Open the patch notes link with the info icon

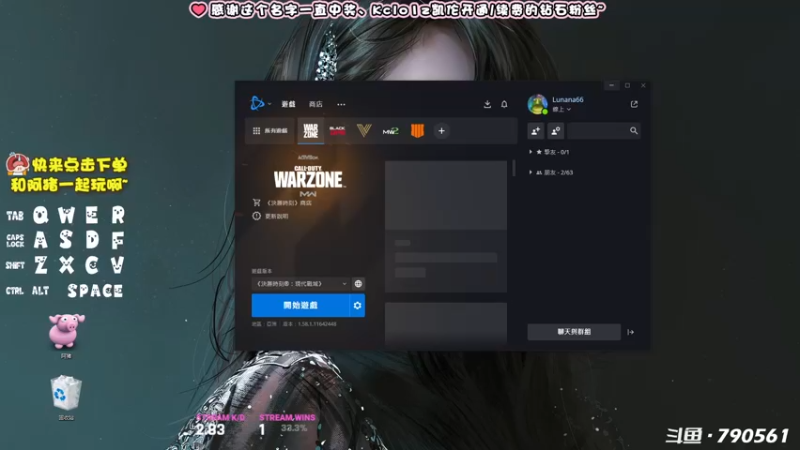(x=270, y=216)
